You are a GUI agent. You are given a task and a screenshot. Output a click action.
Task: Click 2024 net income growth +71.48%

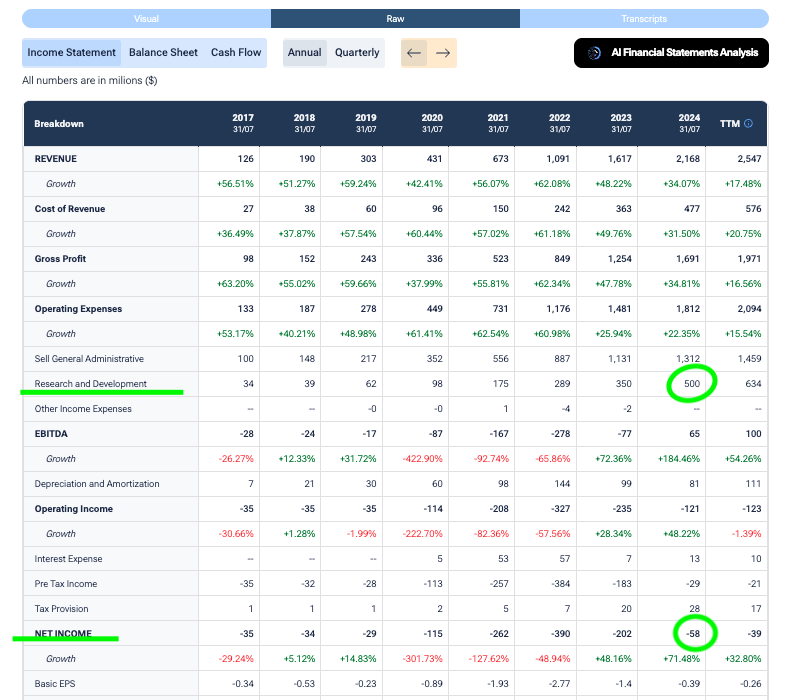[x=682, y=659]
